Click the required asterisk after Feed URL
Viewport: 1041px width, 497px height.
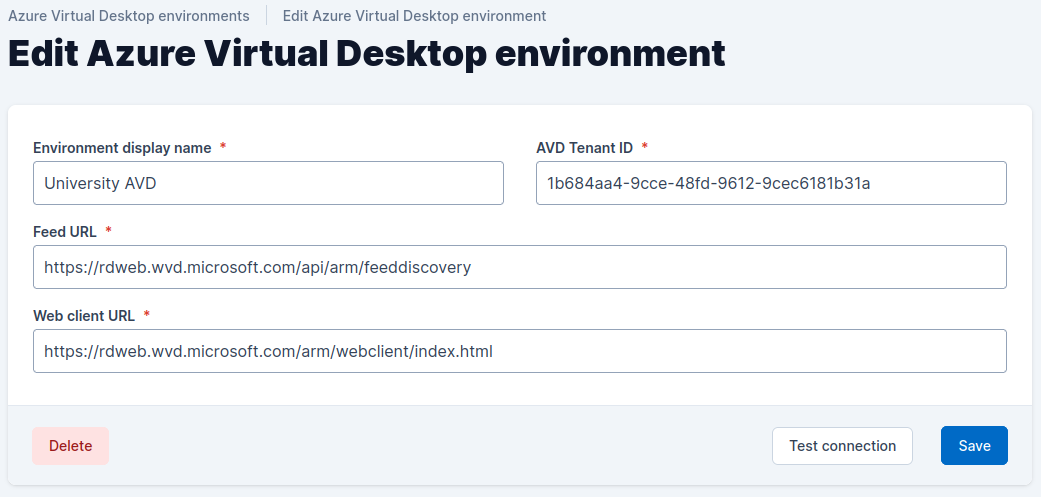tap(109, 231)
